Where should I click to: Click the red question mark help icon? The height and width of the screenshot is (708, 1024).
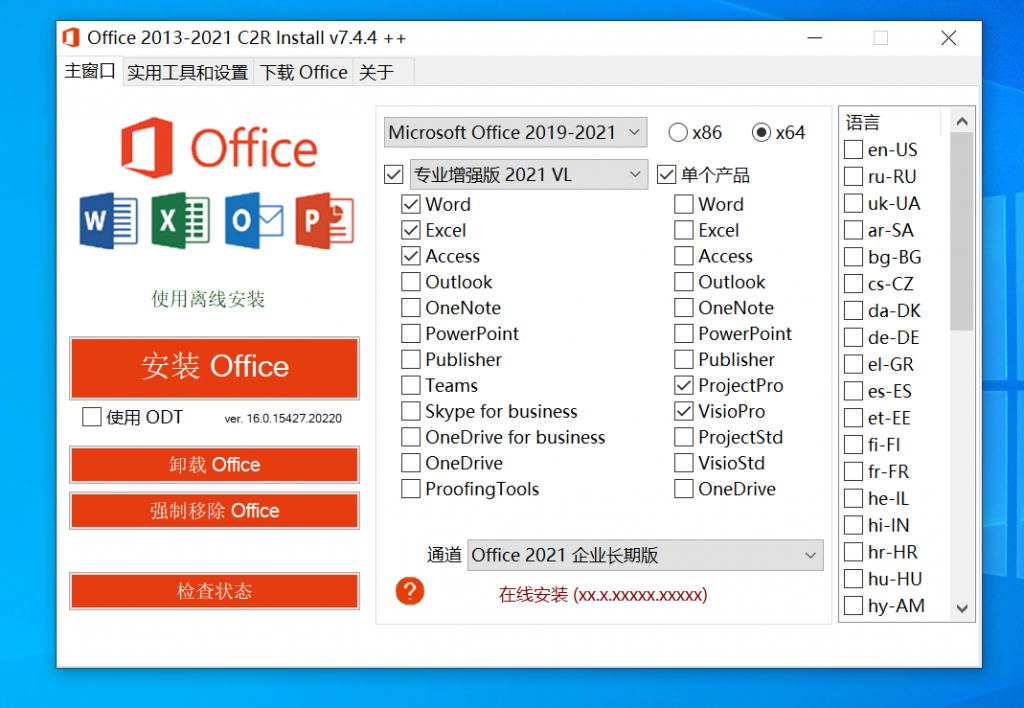(409, 591)
